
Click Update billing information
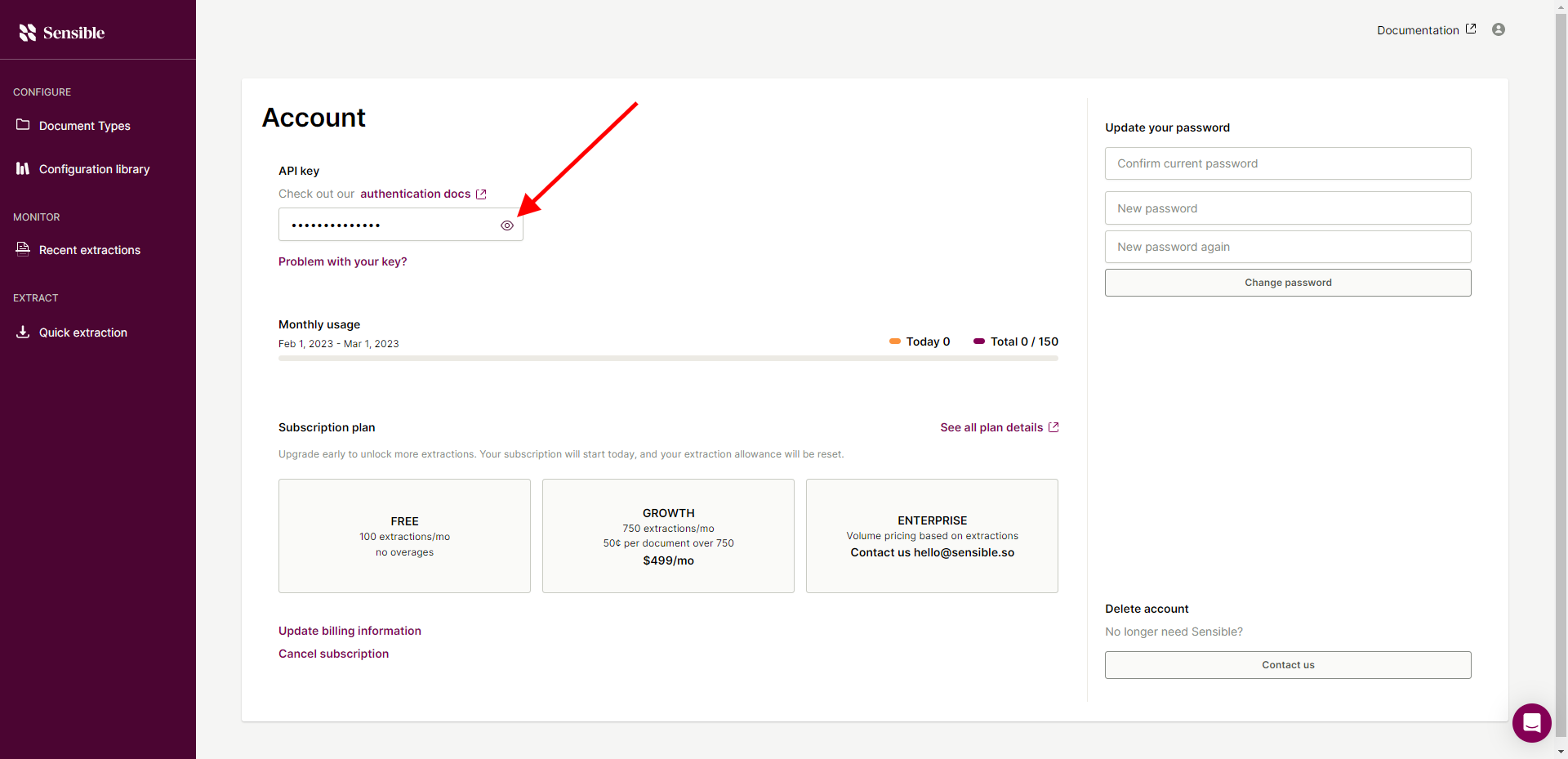pos(350,631)
